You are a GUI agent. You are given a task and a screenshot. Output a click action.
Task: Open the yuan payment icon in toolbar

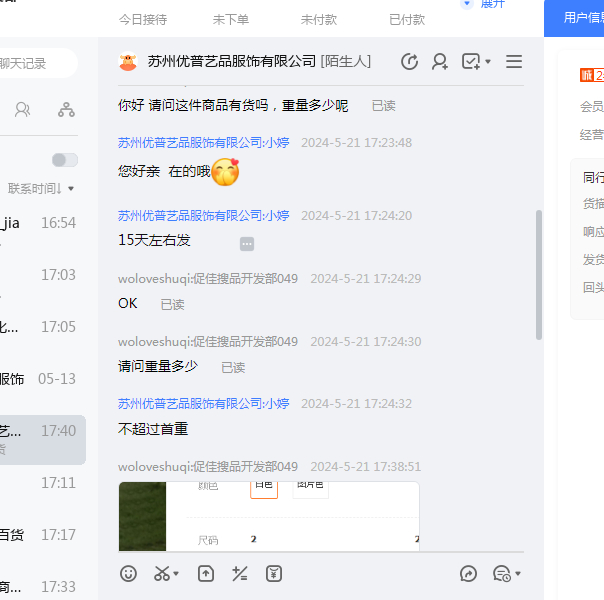point(274,573)
